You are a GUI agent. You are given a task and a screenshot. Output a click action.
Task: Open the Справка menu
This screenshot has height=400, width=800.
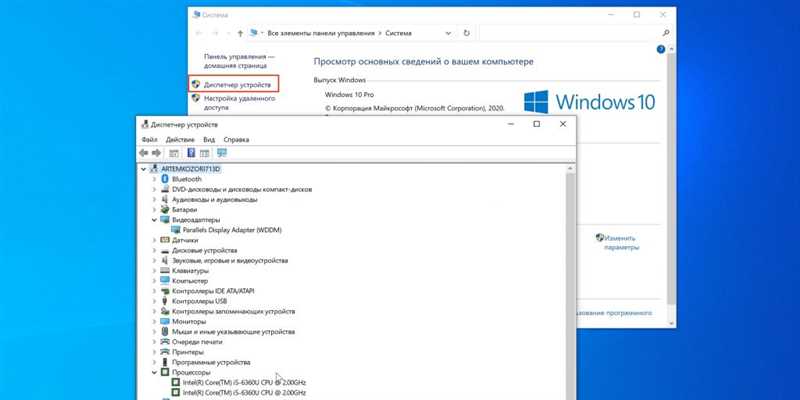pyautogui.click(x=236, y=140)
